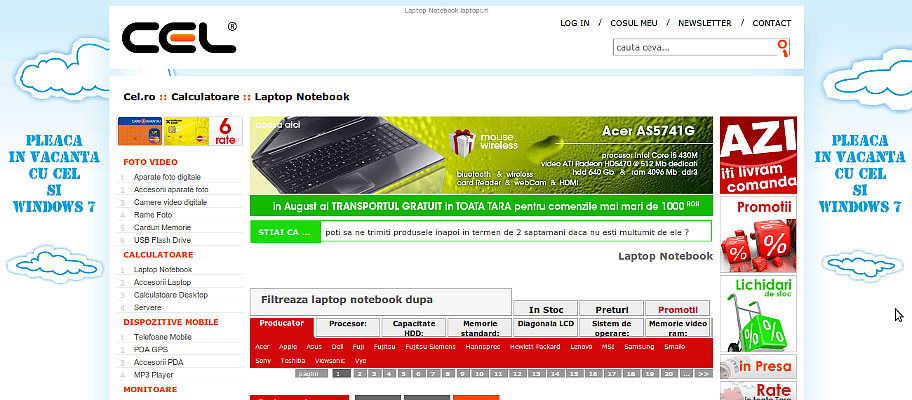Open Laptop Notebook sidebar category

(x=163, y=270)
